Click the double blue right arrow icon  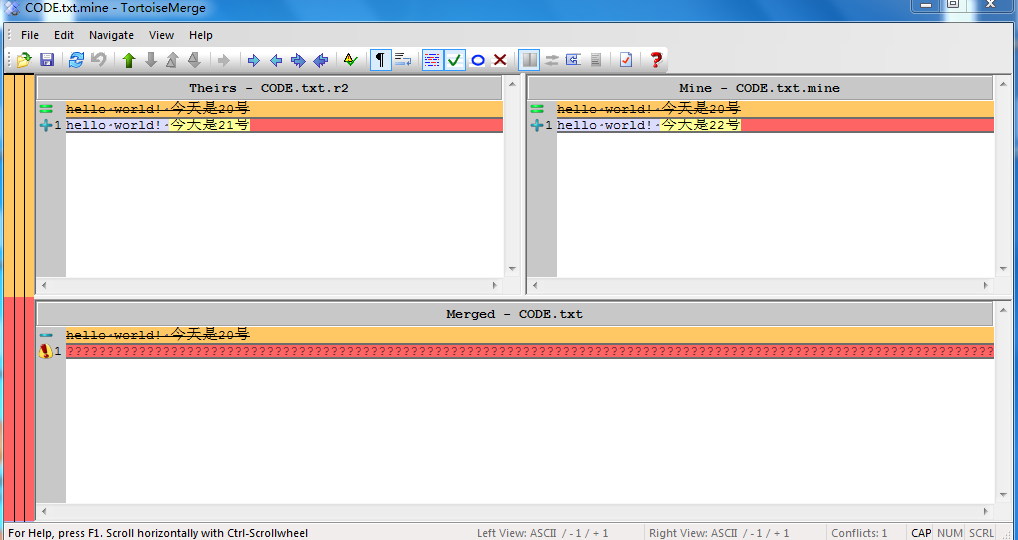pyautogui.click(x=298, y=60)
